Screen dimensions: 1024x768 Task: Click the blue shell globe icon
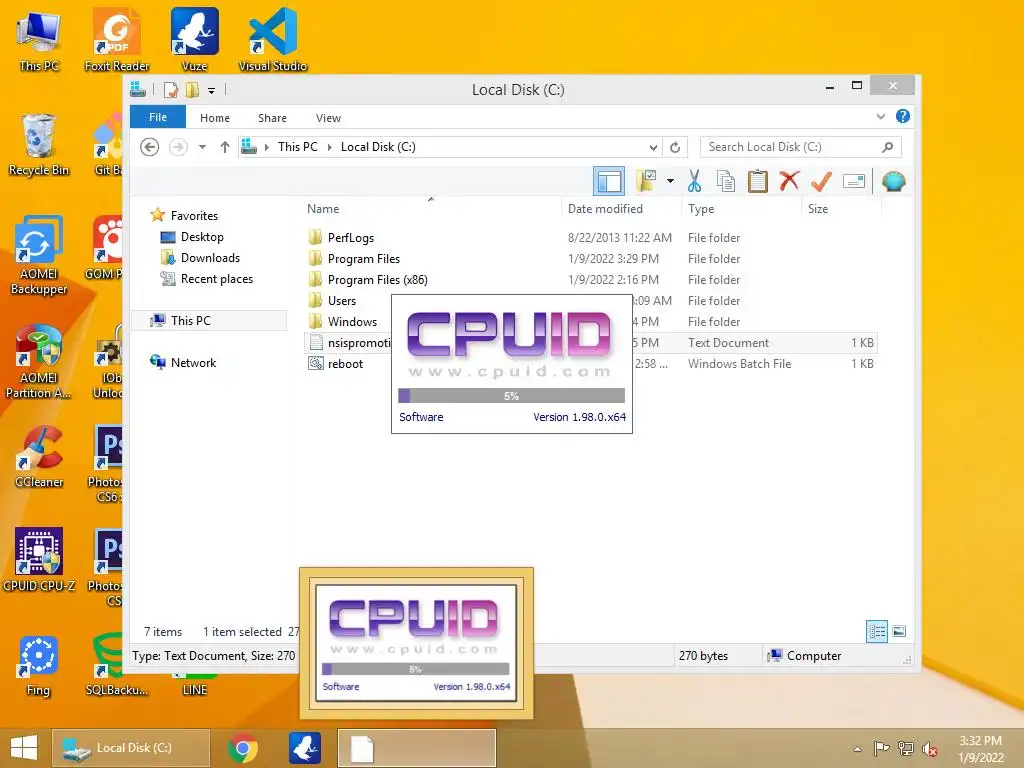click(893, 181)
